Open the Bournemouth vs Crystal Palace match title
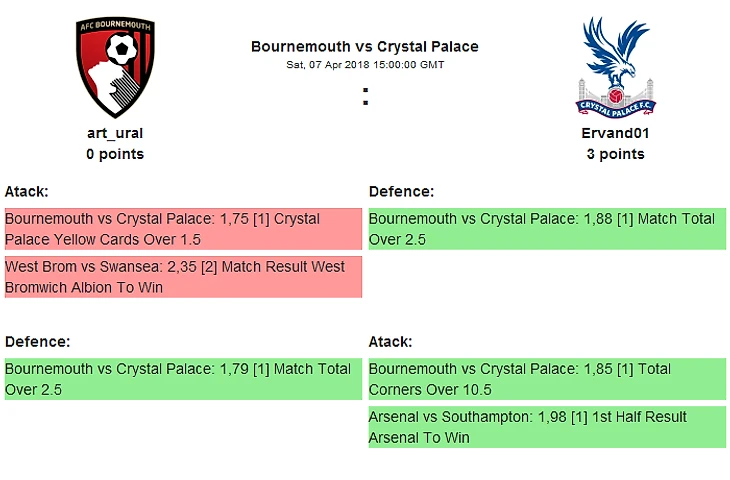The height and width of the screenshot is (480, 730). pyautogui.click(x=364, y=46)
